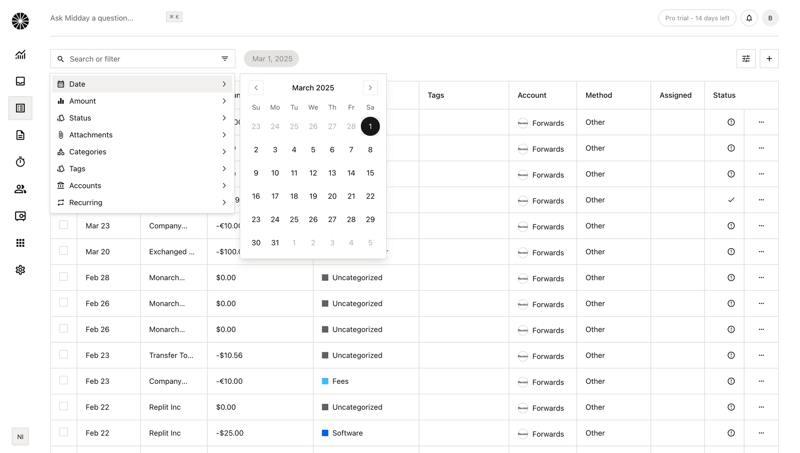This screenshot has width=800, height=453.
Task: Click the plus add transaction button
Action: click(769, 59)
